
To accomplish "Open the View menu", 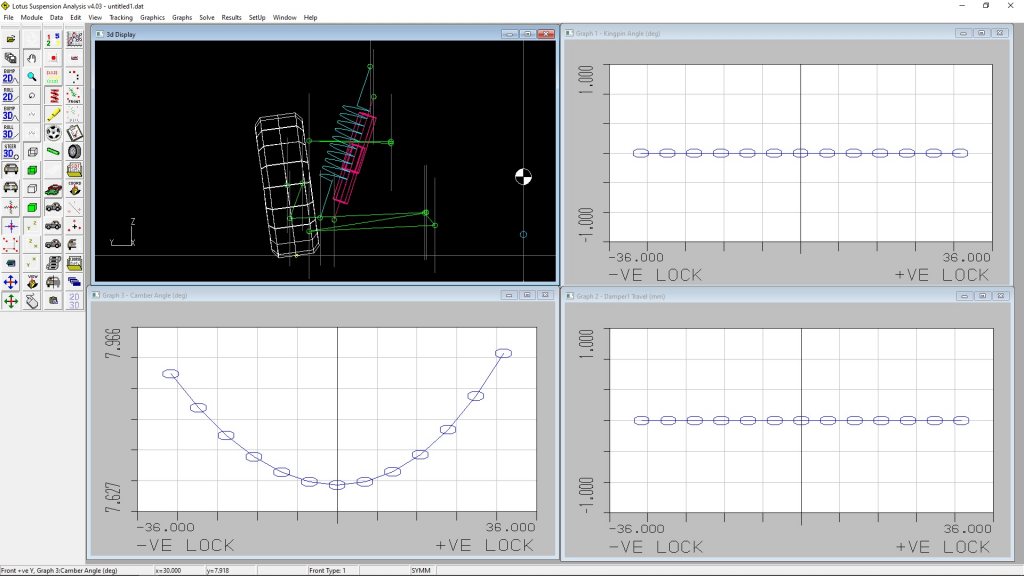I will pos(95,18).
